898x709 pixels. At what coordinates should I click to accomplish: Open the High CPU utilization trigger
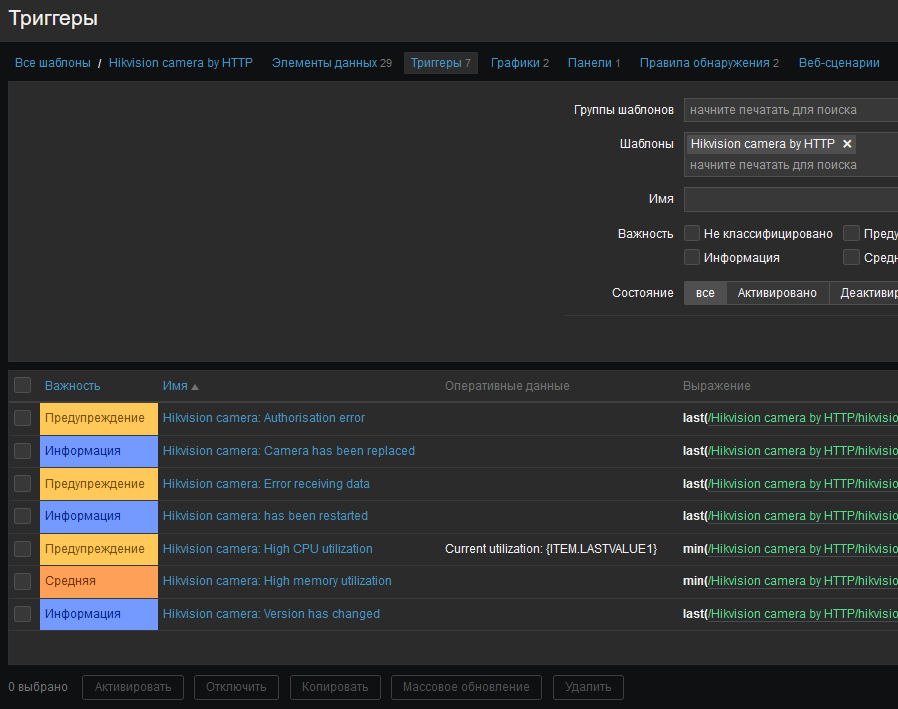[267, 549]
